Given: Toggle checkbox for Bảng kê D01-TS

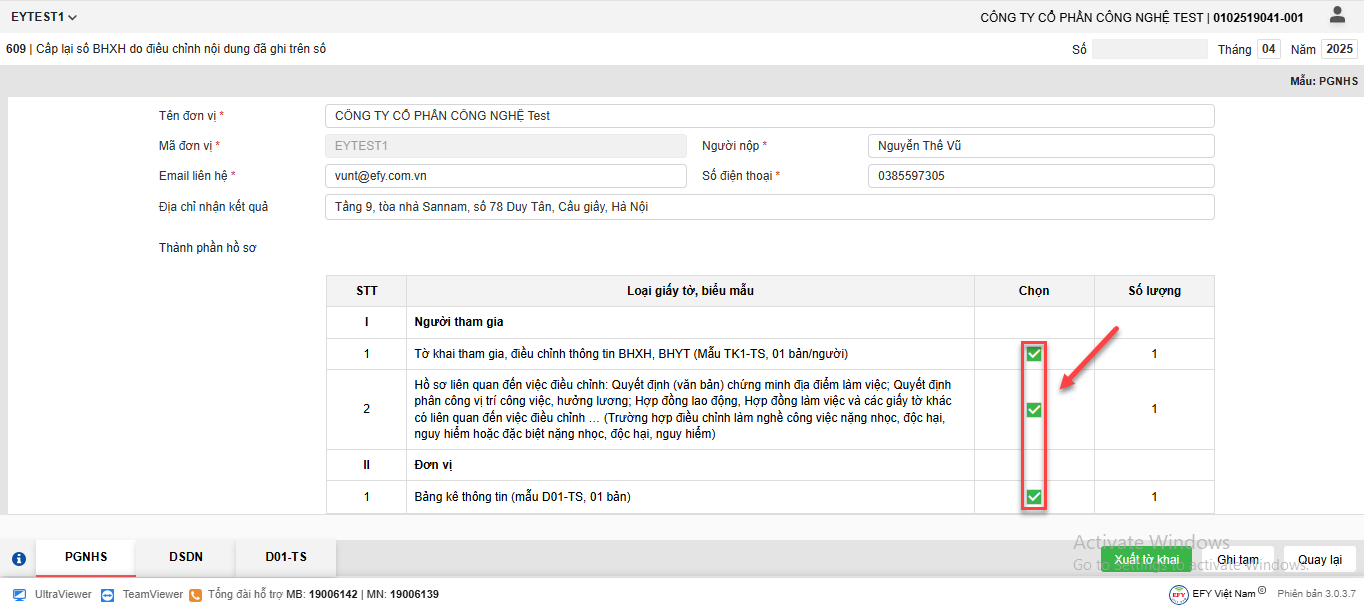Looking at the screenshot, I should pos(1034,497).
